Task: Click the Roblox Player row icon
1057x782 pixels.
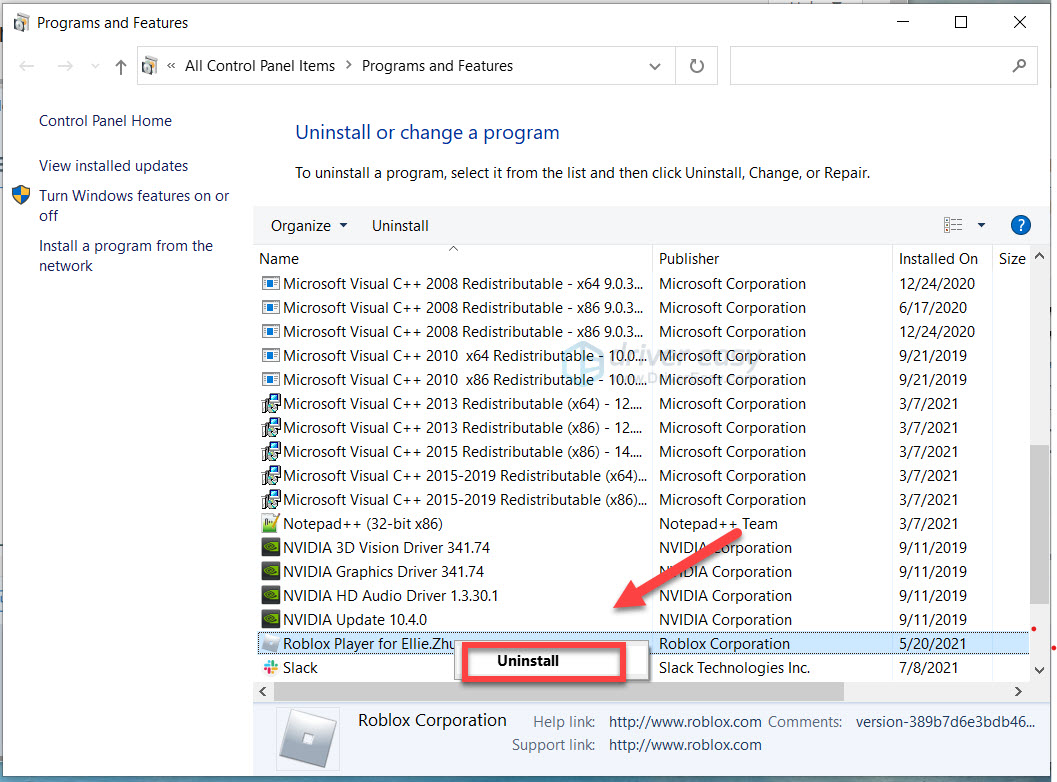Action: click(270, 644)
